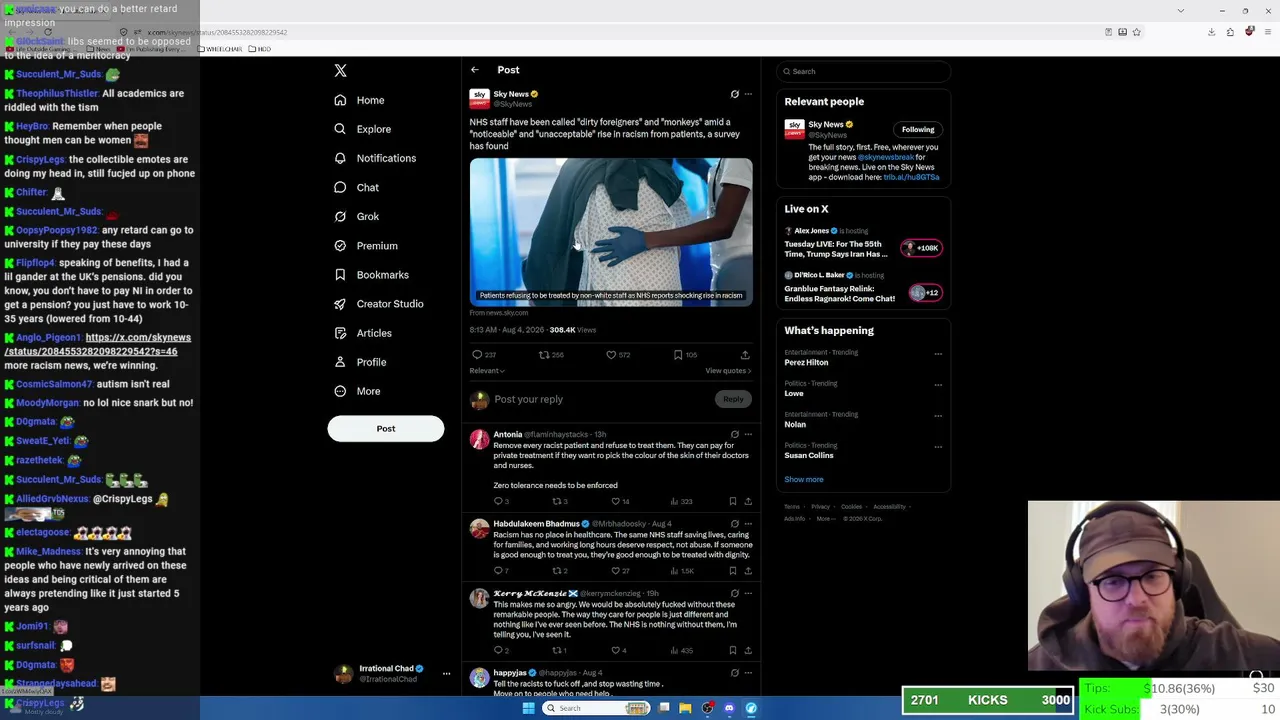Share Kerry McKenzie's reply
The height and width of the screenshot is (720, 1280).
[748, 650]
